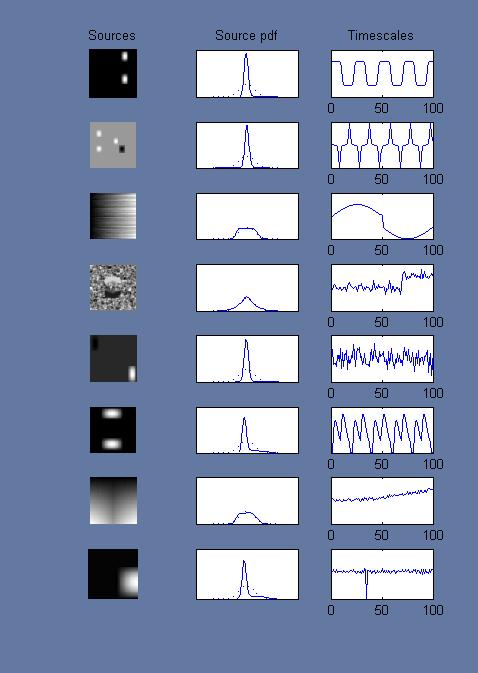Click the dark source image with corner blobs
Screen dimensions: 478x673
point(113,358)
